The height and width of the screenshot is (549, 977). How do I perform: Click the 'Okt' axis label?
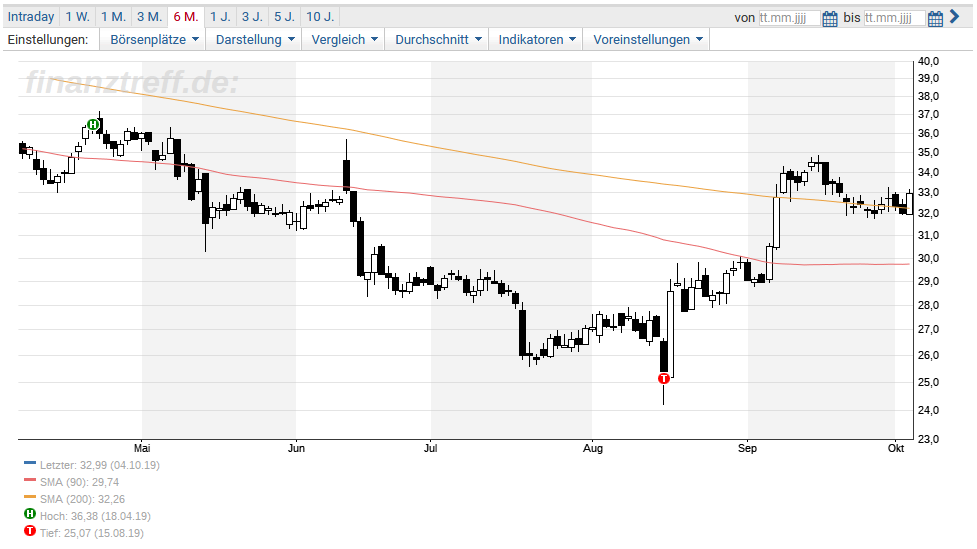tap(896, 448)
